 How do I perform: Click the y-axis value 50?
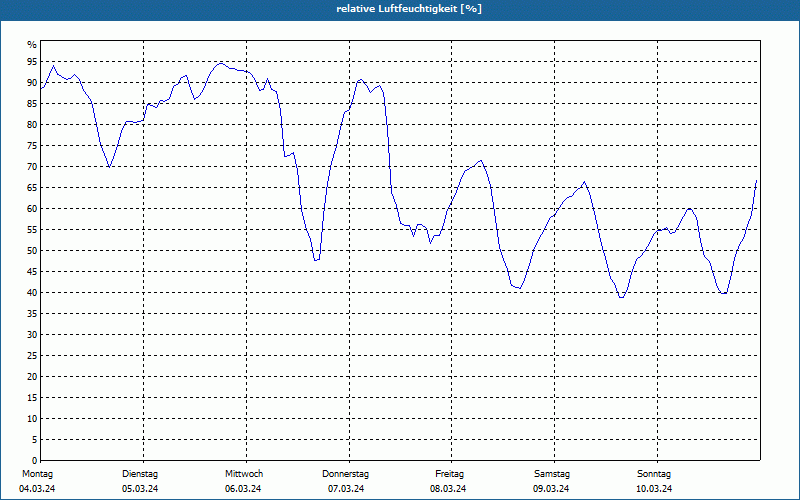(32, 251)
